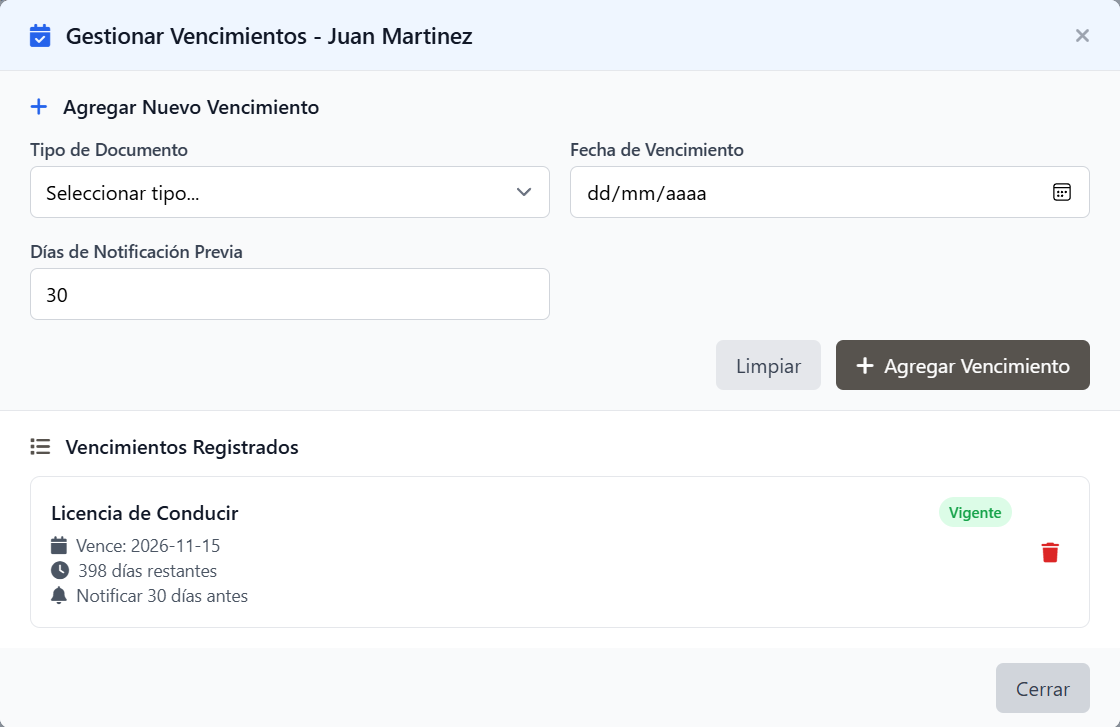Screen dimensions: 1120x727
Task: Click the Cerrar button
Action: 1043,688
